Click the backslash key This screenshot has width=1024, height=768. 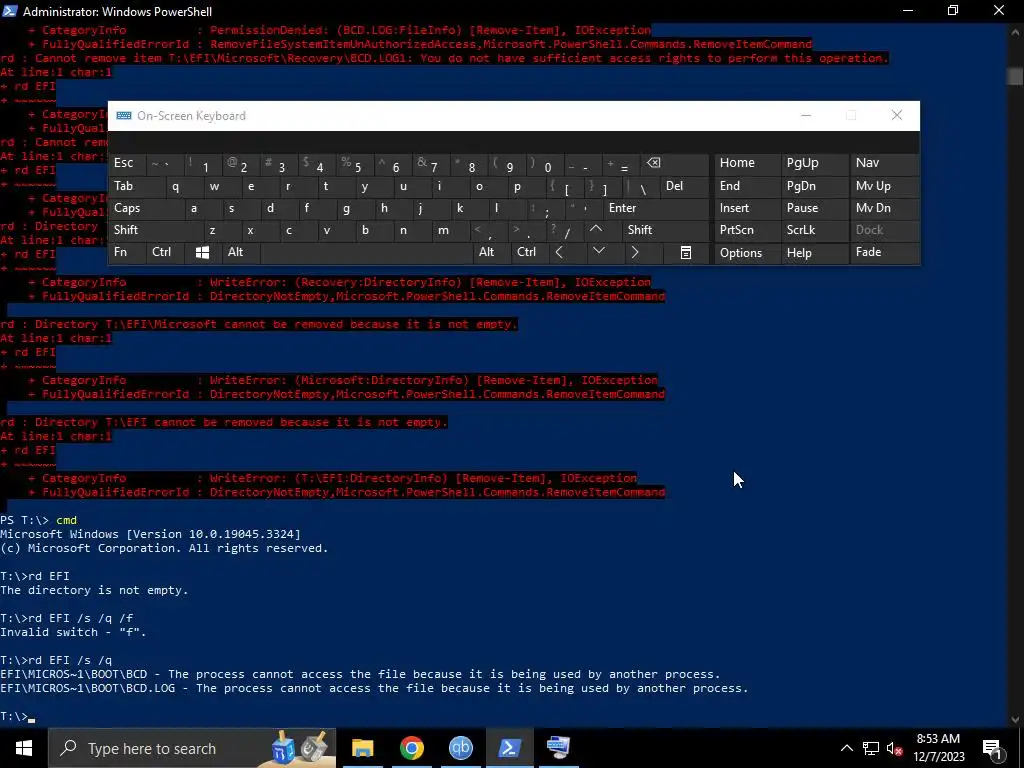(x=641, y=186)
